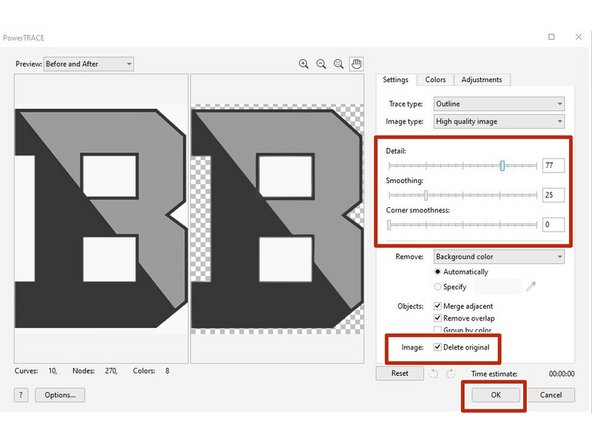Click the Detail slider handle
Screen dimensions: 592x444
tap(502, 165)
